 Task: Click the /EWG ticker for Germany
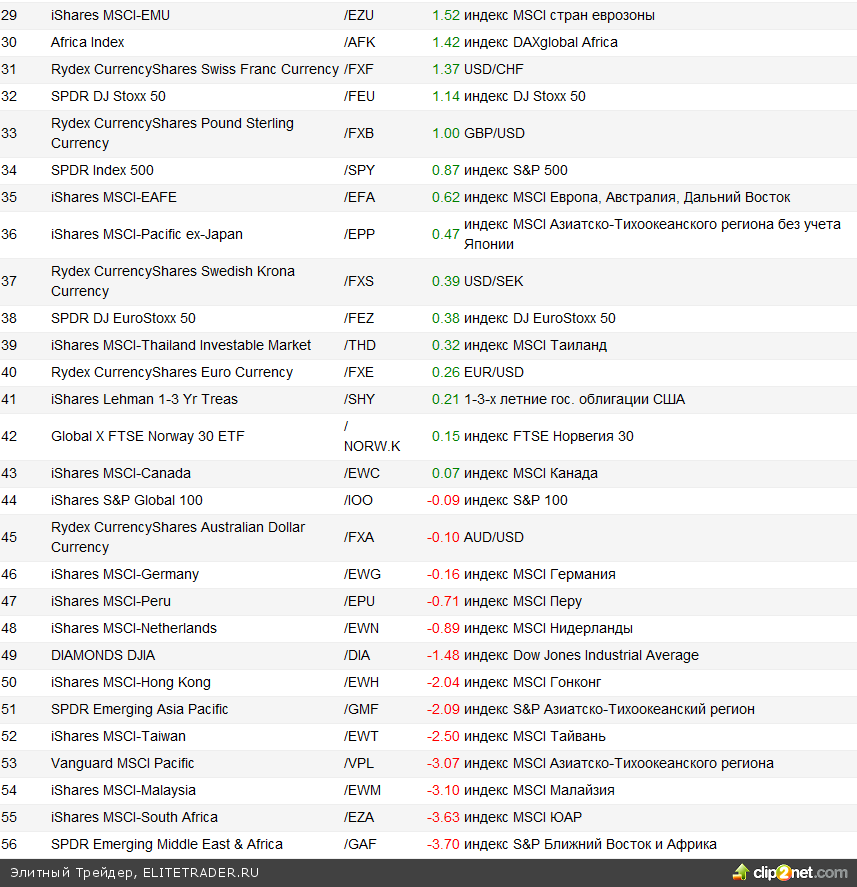[362, 574]
